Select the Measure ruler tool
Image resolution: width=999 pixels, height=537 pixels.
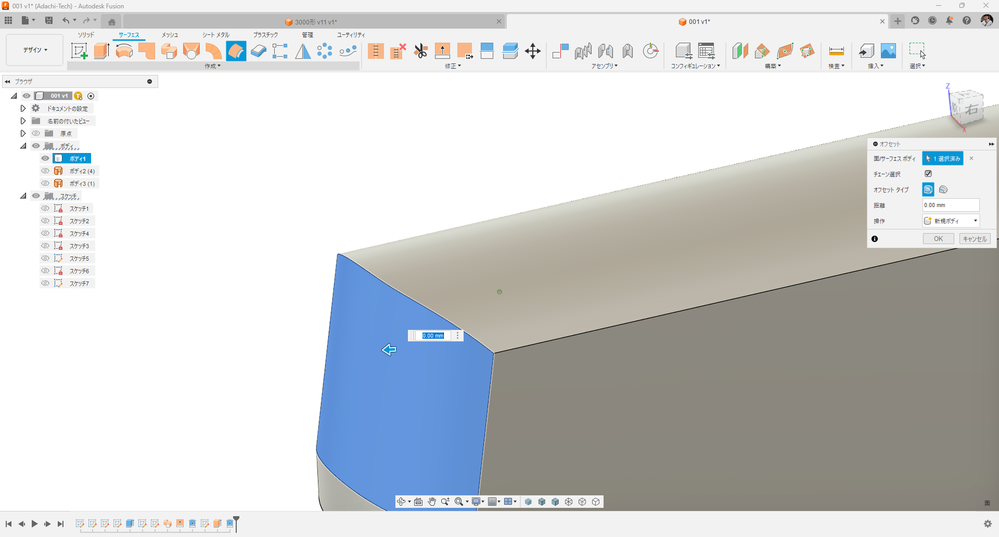837,51
